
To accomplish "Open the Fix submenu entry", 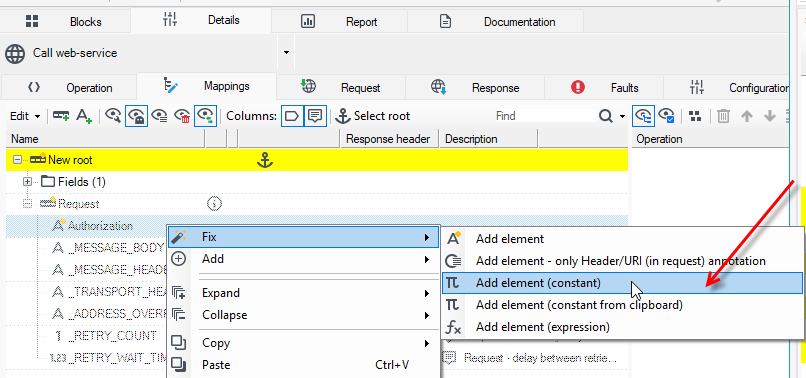I will 304,237.
